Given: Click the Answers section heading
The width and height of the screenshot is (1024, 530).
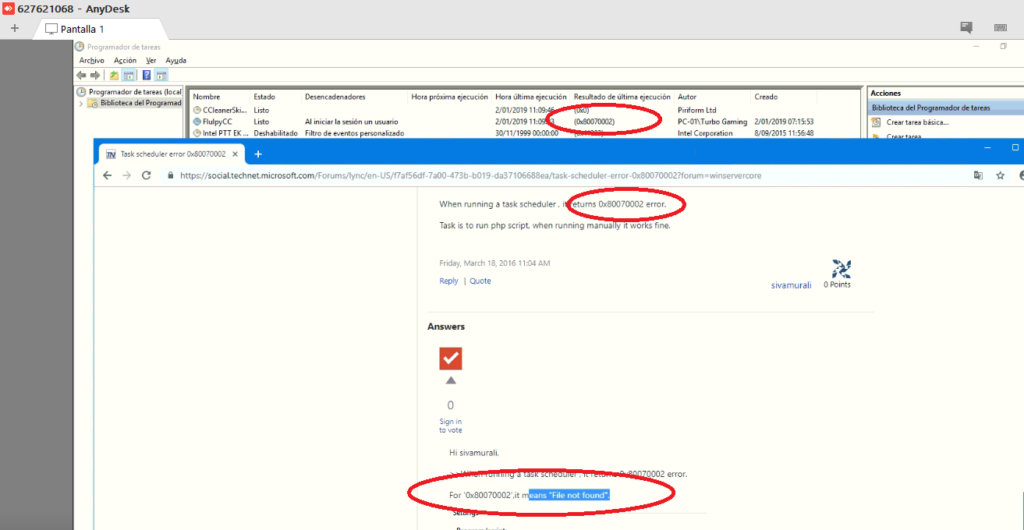Looking at the screenshot, I should [446, 326].
